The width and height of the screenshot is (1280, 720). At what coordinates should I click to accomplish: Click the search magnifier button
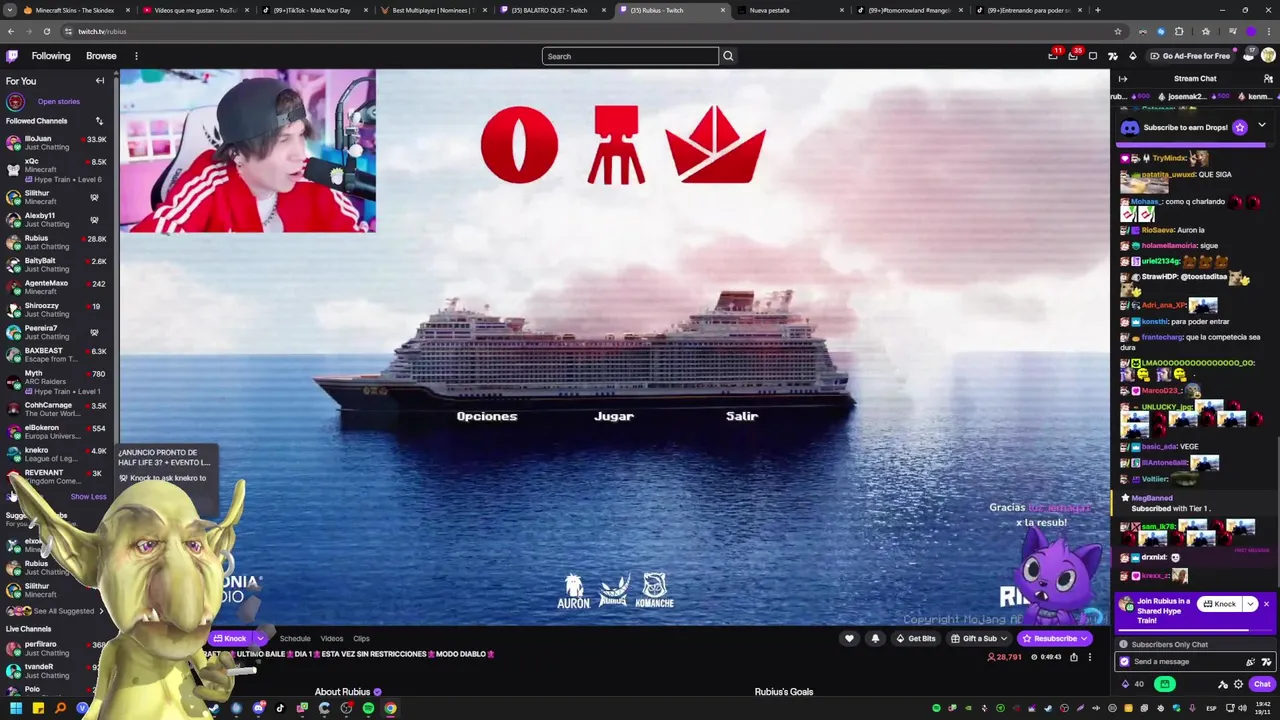[728, 56]
